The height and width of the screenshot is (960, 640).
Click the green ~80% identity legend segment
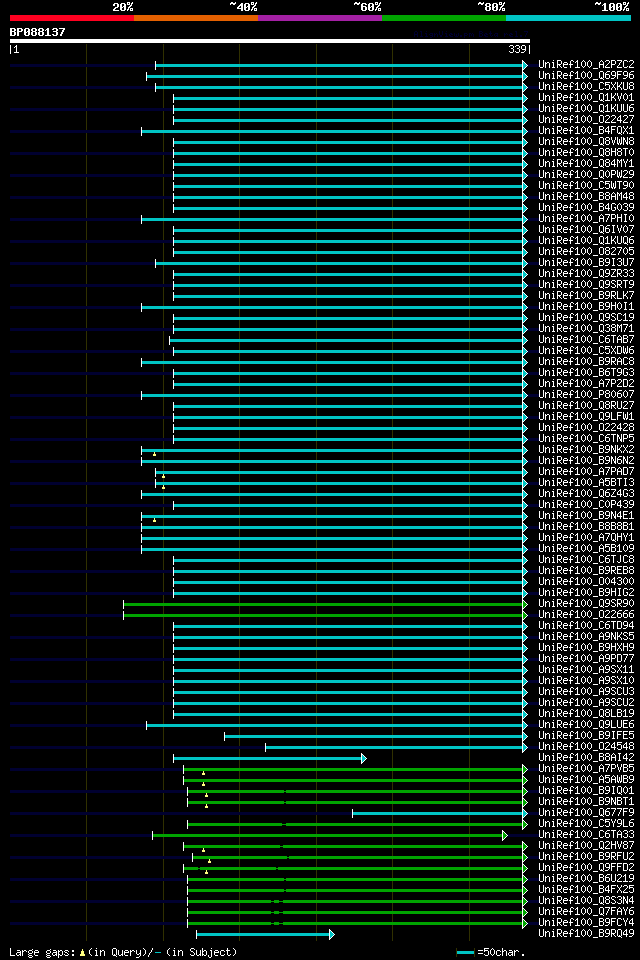444,18
